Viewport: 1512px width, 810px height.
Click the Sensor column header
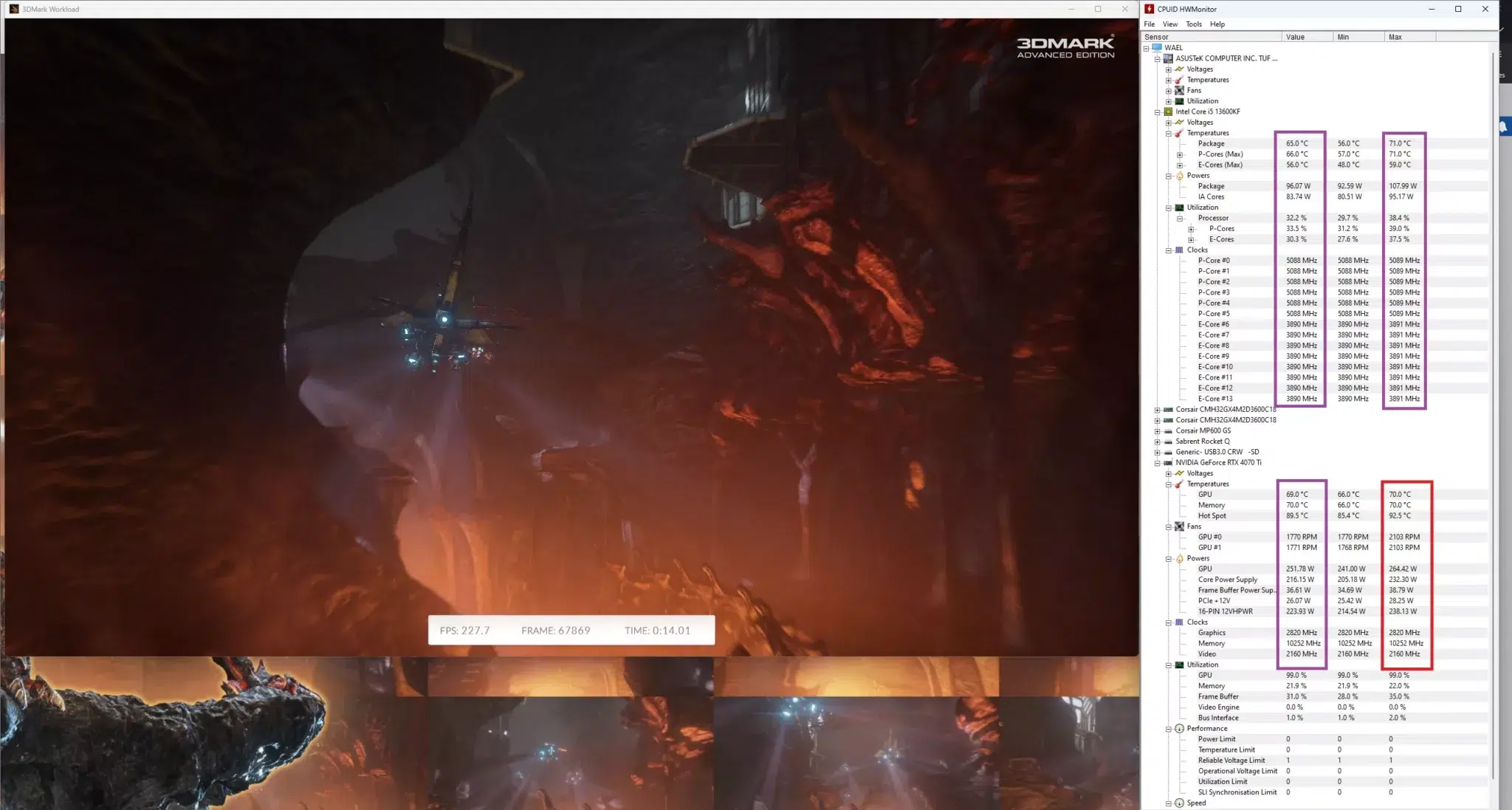(x=1212, y=37)
